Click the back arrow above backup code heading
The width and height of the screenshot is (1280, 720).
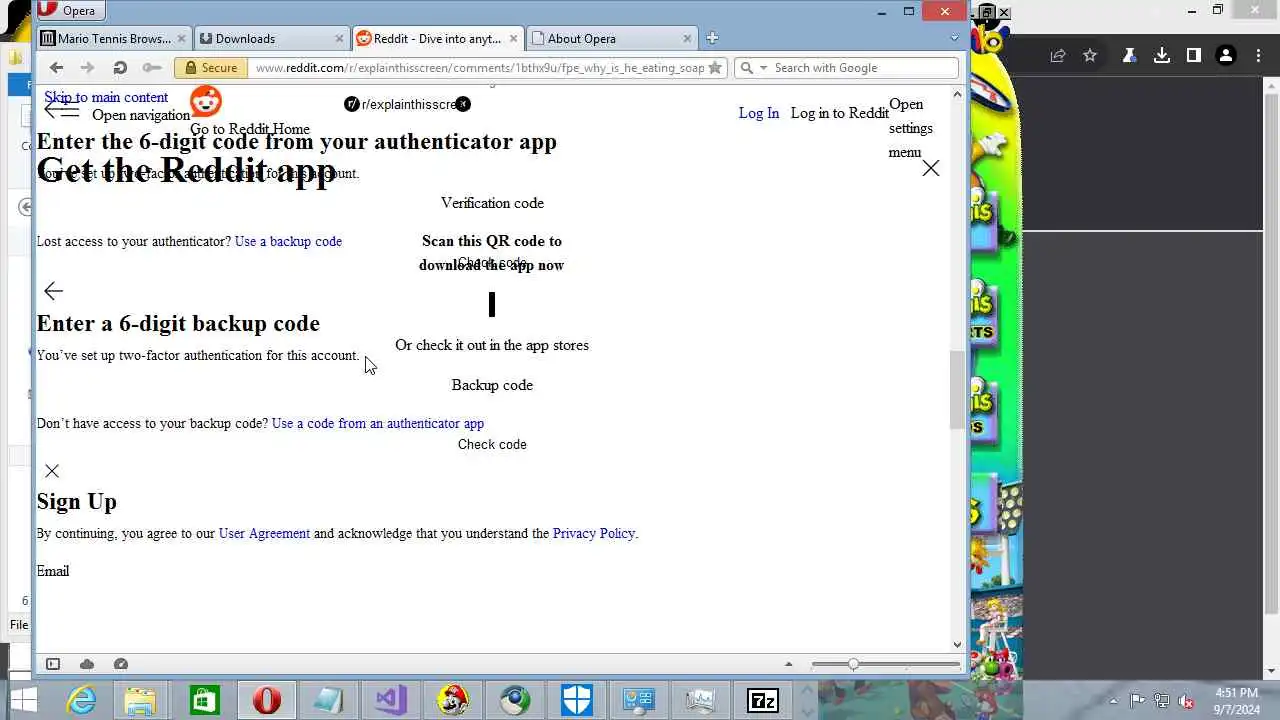point(53,291)
